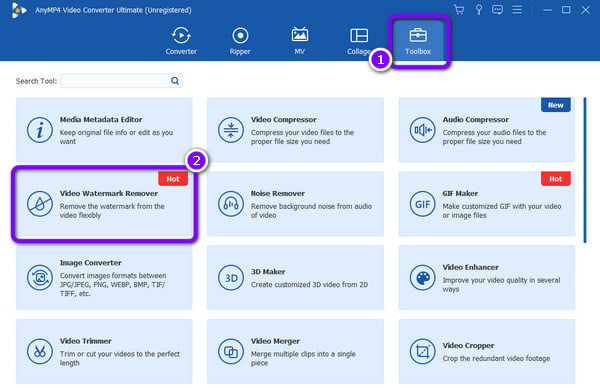
Task: Switch to the Ripper tab
Action: pyautogui.click(x=240, y=41)
